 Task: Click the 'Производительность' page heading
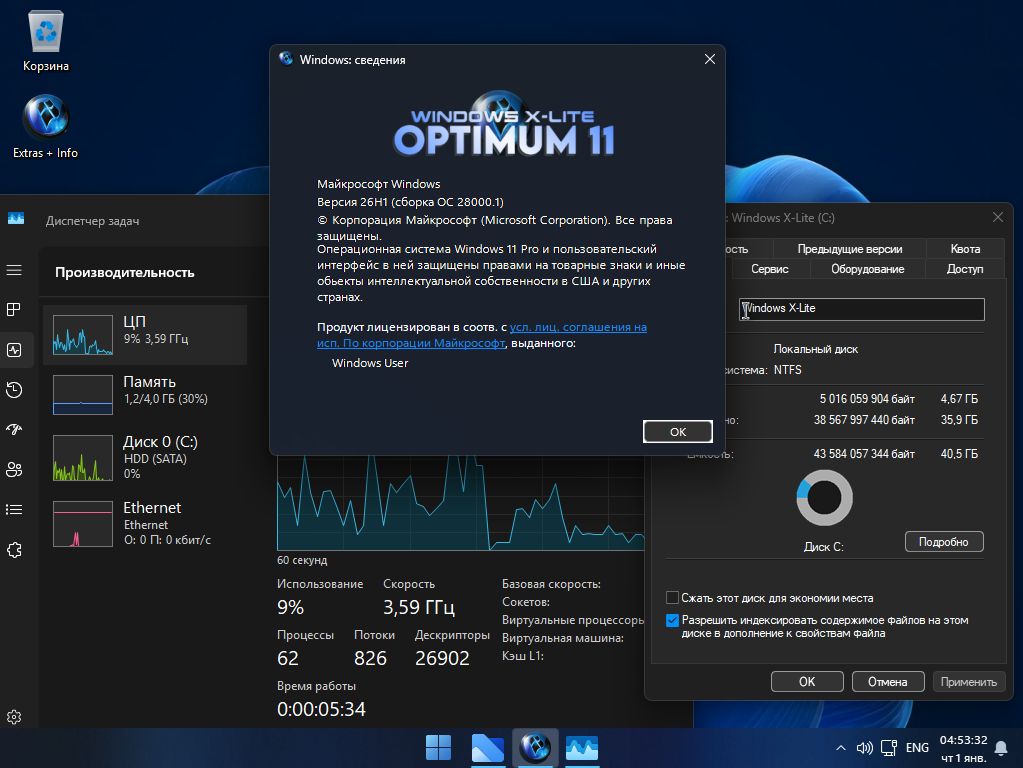(x=125, y=272)
